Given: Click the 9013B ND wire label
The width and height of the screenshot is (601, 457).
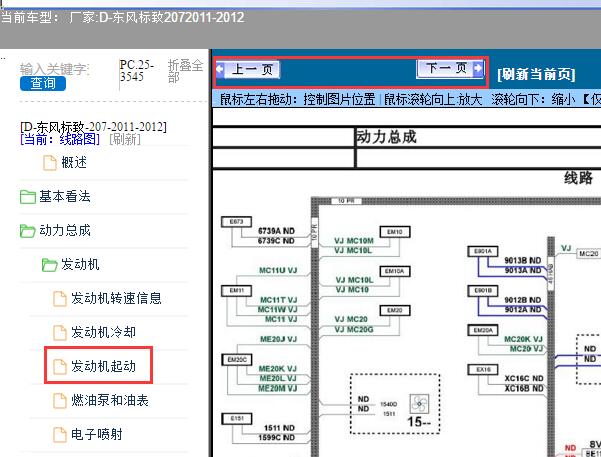Looking at the screenshot, I should (x=522, y=260).
